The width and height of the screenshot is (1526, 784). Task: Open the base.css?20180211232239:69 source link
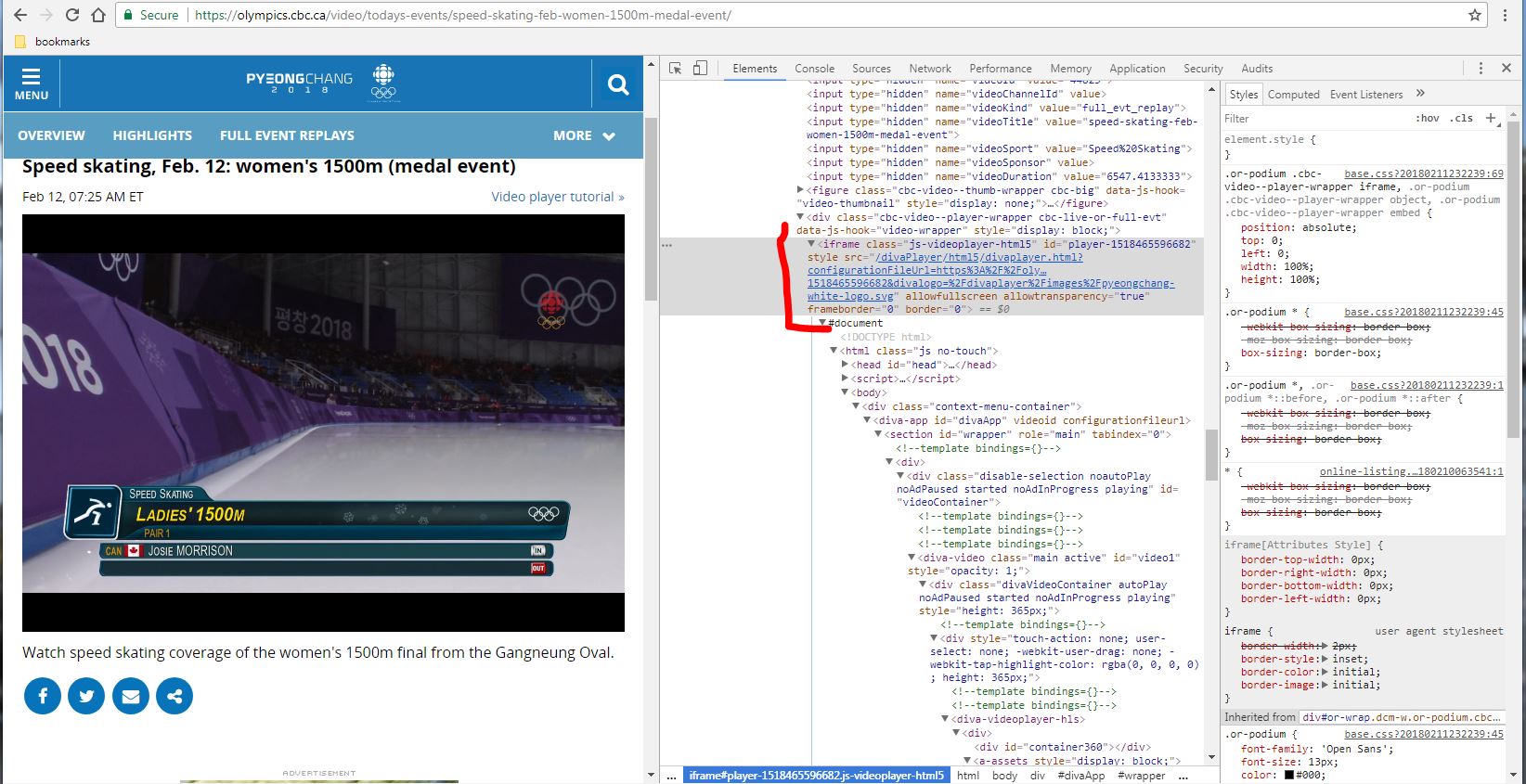tap(1424, 174)
